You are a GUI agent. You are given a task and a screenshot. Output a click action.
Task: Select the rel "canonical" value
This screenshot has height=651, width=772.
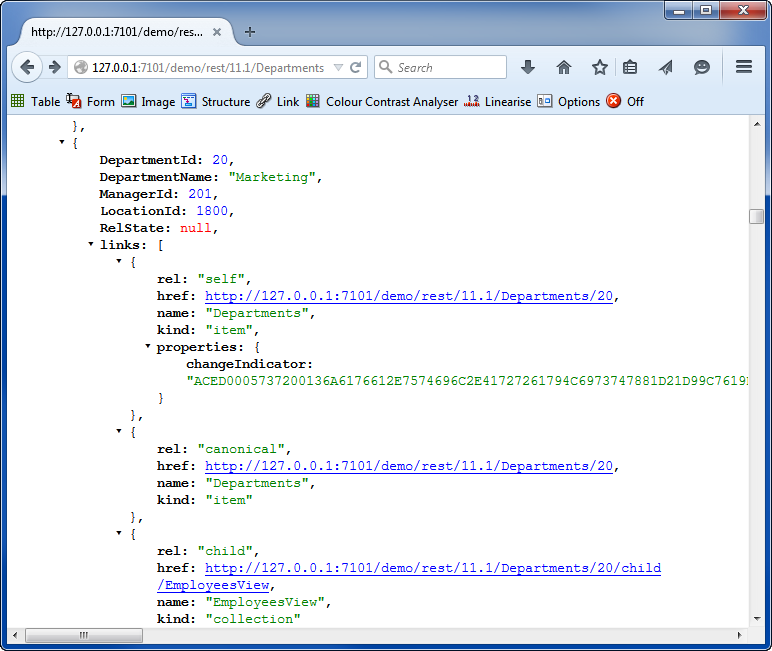pyautogui.click(x=241, y=449)
